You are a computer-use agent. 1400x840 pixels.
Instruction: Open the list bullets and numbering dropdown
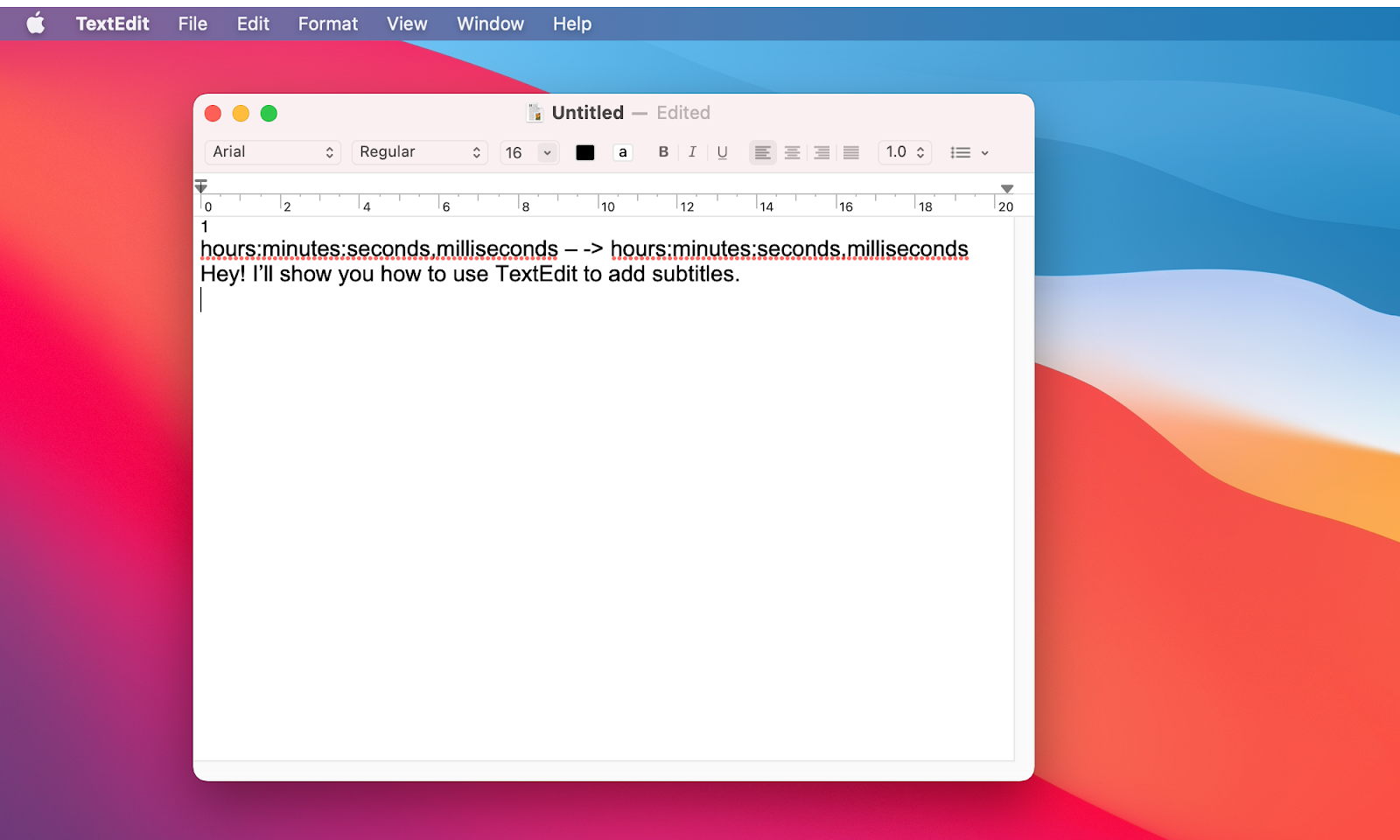(x=969, y=152)
